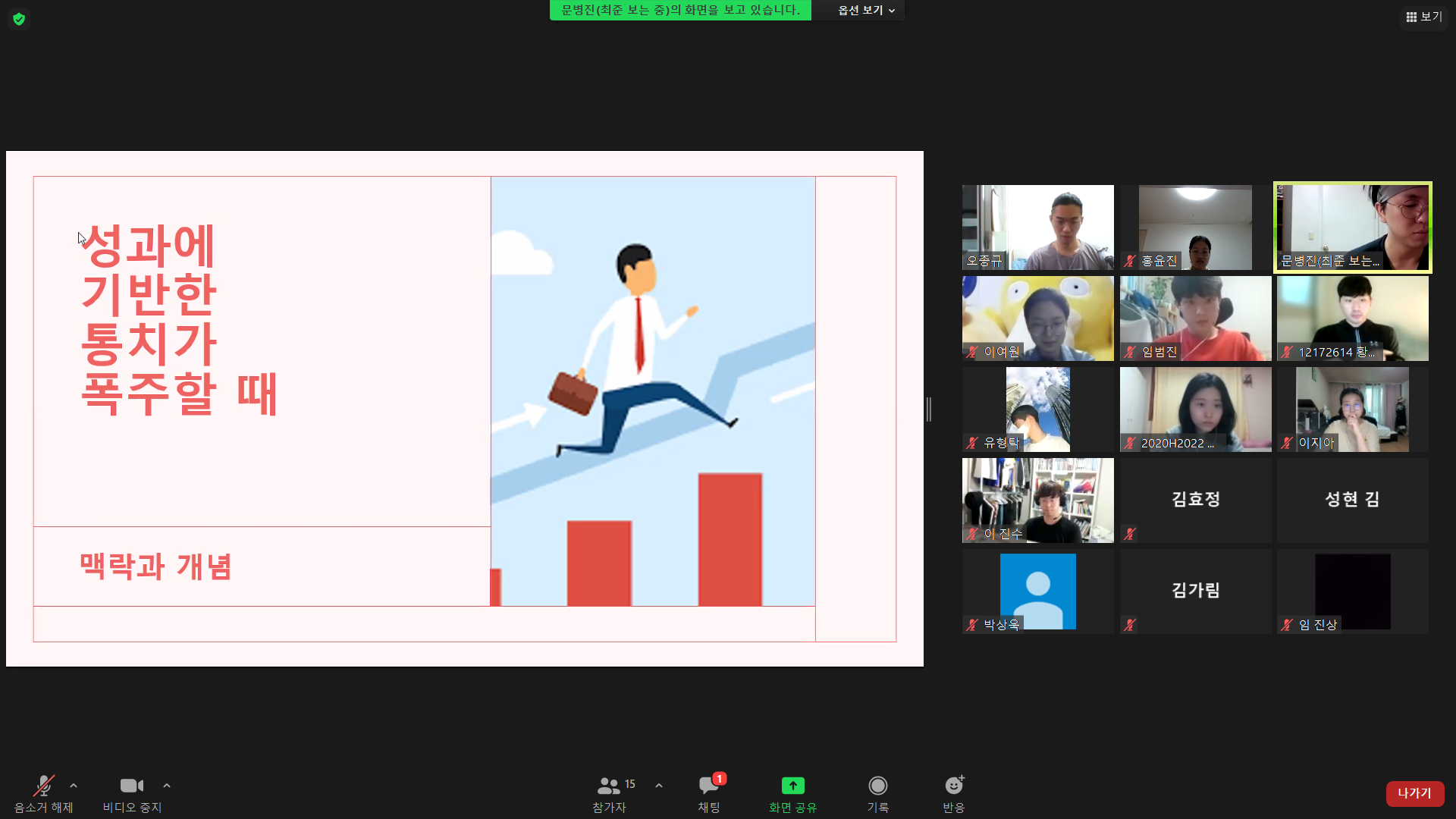Viewport: 1456px width, 819px height.
Task: Expand the participants options caret
Action: point(659,786)
